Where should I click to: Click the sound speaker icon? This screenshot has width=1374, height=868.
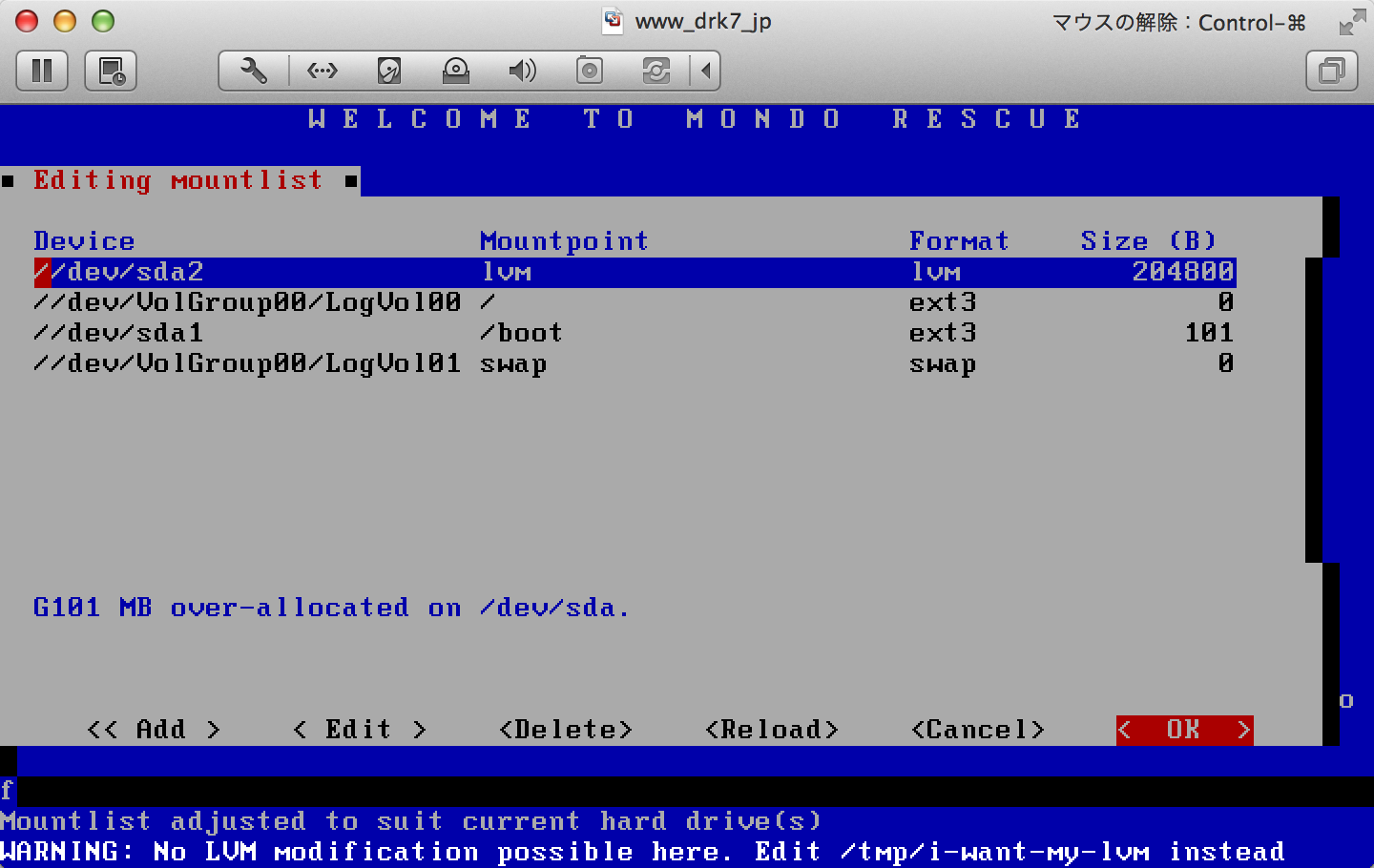click(x=522, y=71)
